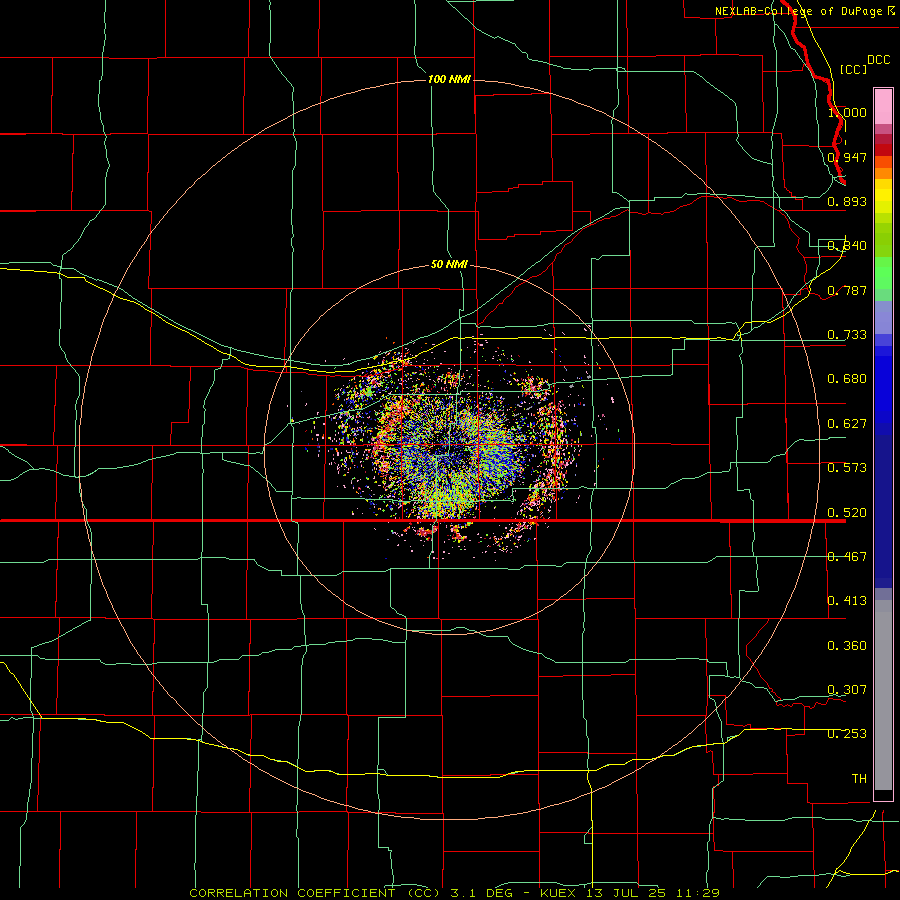Viewport: 900px width, 900px height.
Task: Click the KUEX radar site identifier
Action: [x=558, y=893]
